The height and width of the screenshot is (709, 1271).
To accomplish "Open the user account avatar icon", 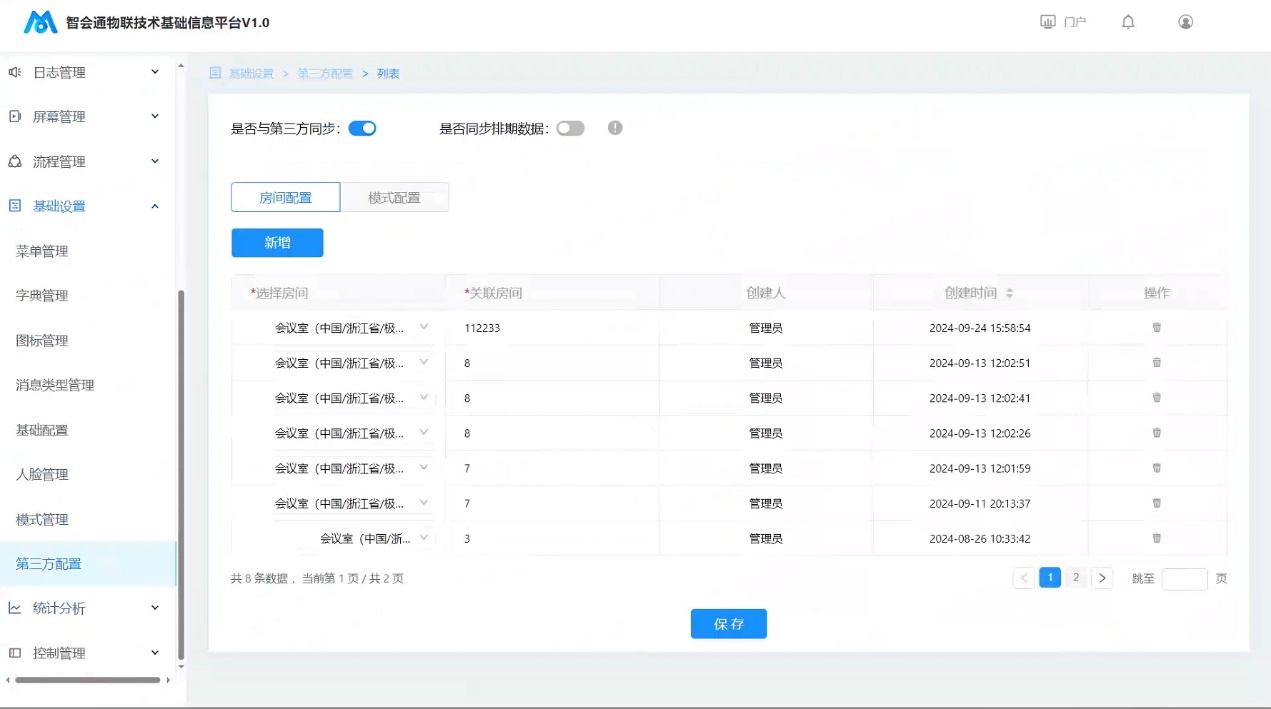I will (1186, 22).
